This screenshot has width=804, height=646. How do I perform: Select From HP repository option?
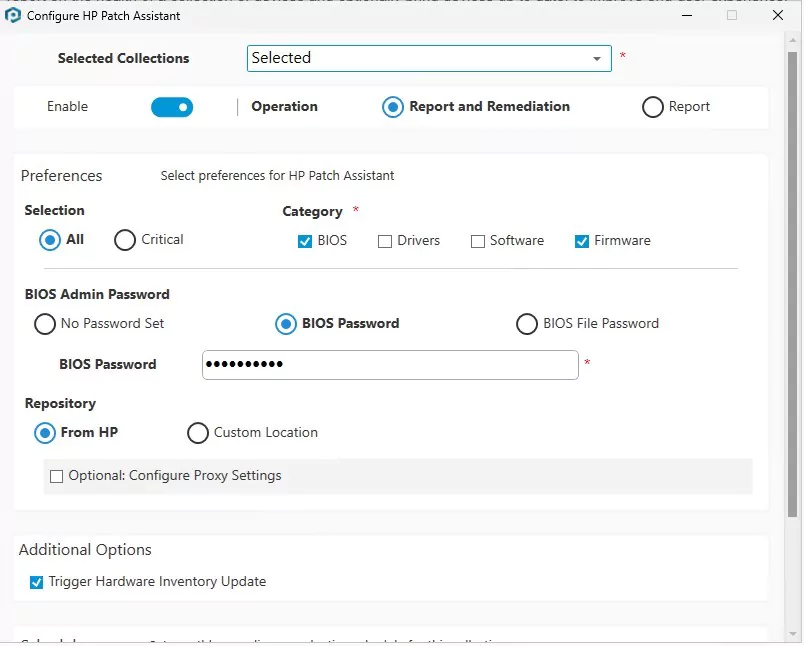coord(45,433)
